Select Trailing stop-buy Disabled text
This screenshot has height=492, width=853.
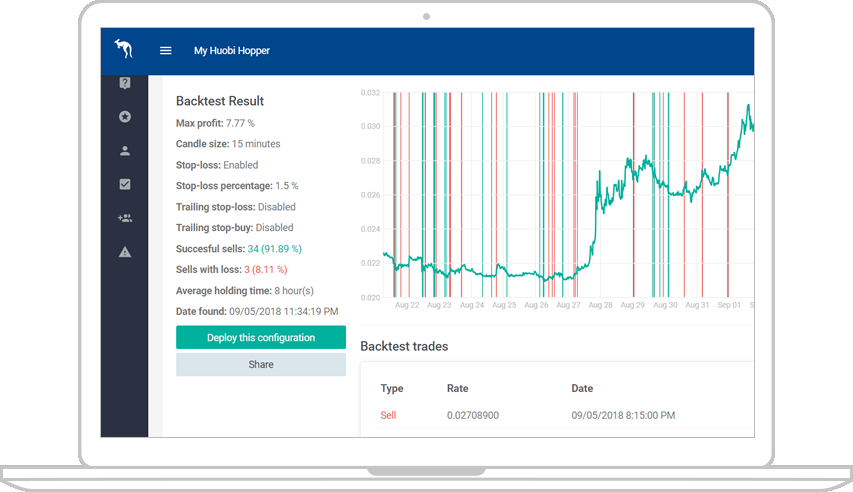tap(234, 227)
